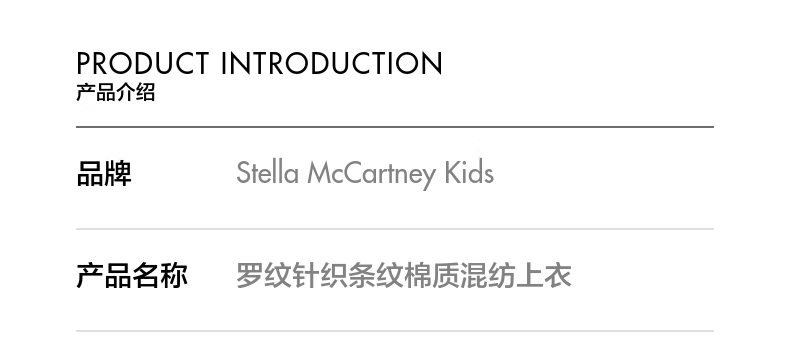Click the 棉质混纺 characters in the product name
The height and width of the screenshot is (362, 790).
(459, 275)
